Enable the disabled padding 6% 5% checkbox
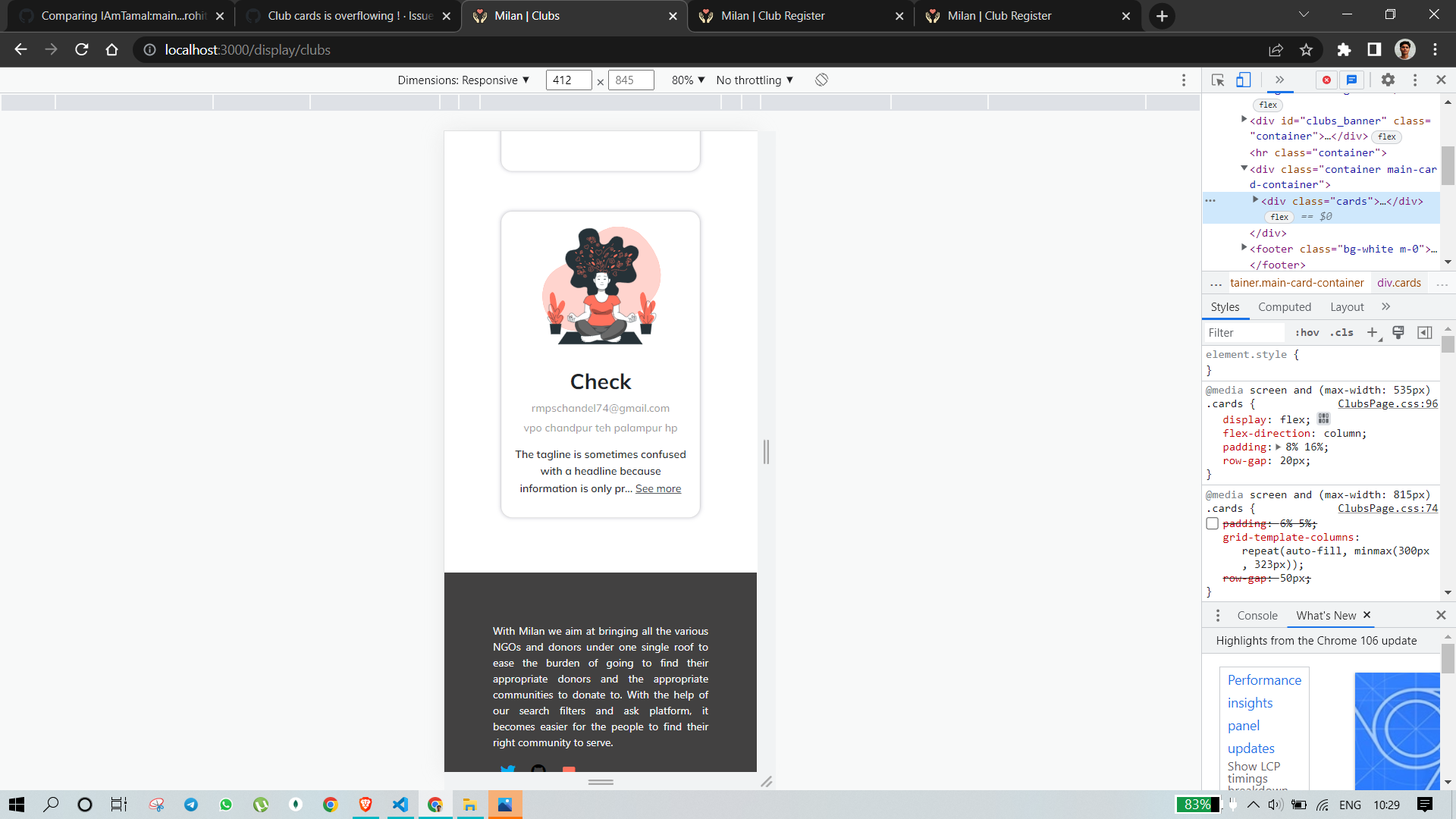Viewport: 1456px width, 819px height. pyautogui.click(x=1212, y=524)
